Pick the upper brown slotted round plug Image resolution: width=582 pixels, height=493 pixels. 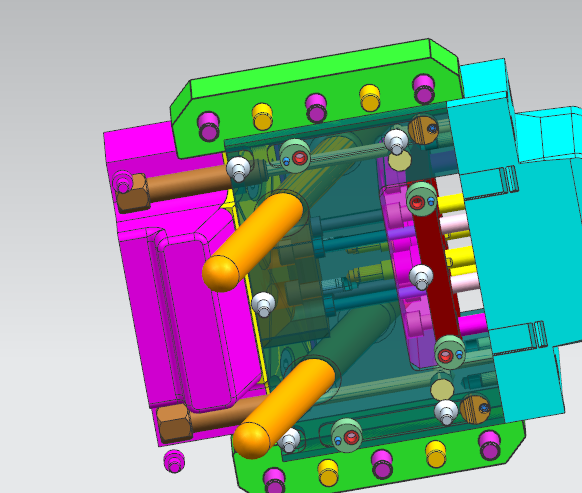[x=424, y=130]
